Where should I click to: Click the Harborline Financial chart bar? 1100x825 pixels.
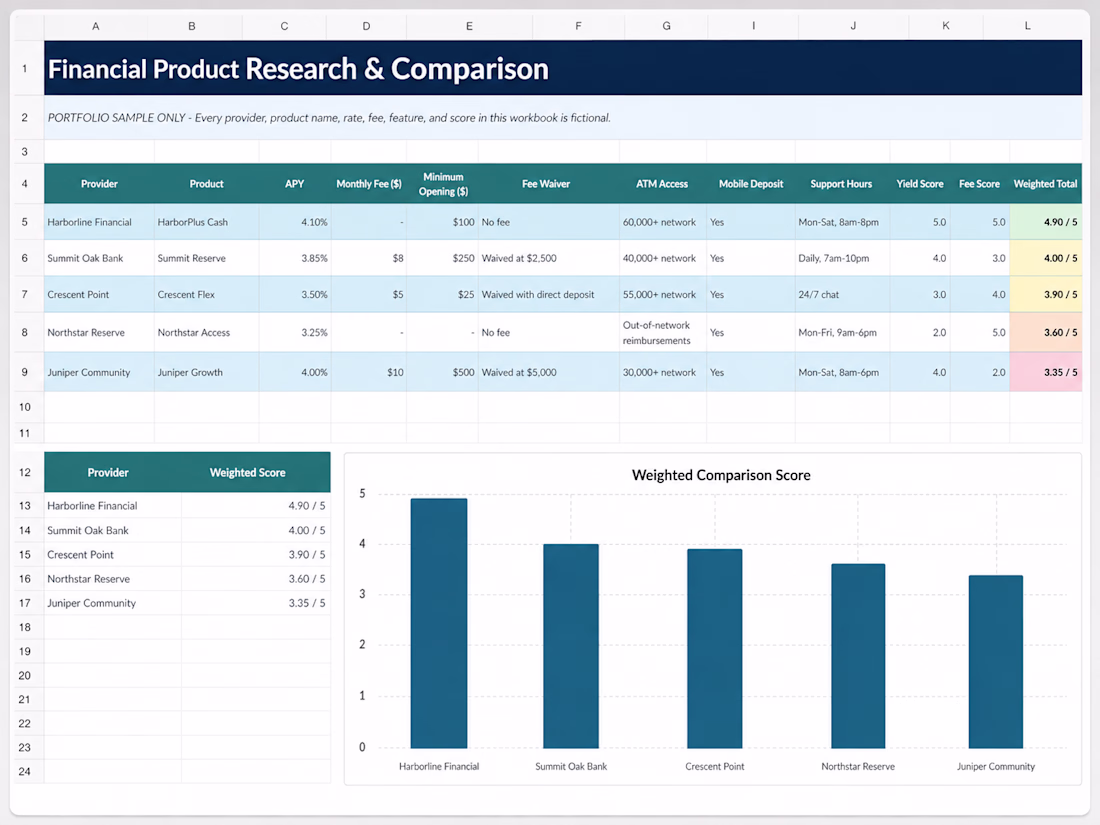pos(439,623)
